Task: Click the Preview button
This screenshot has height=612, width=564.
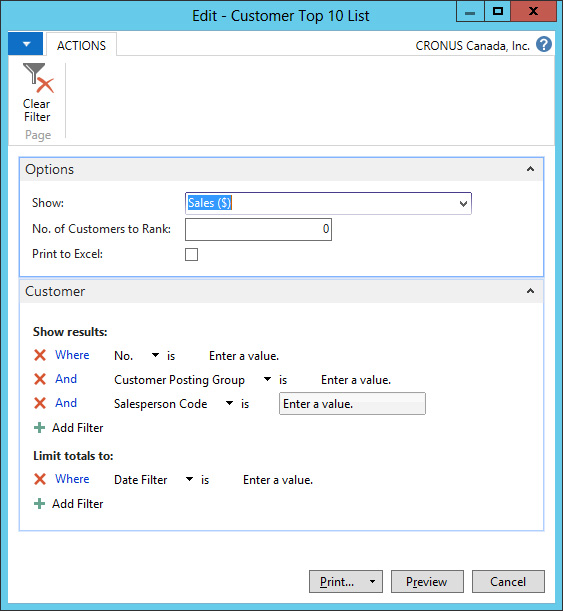Action: coord(427,582)
